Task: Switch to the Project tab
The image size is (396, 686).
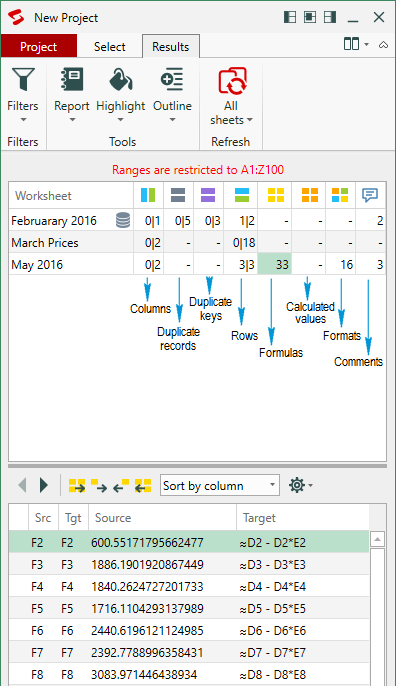Action: [x=39, y=46]
